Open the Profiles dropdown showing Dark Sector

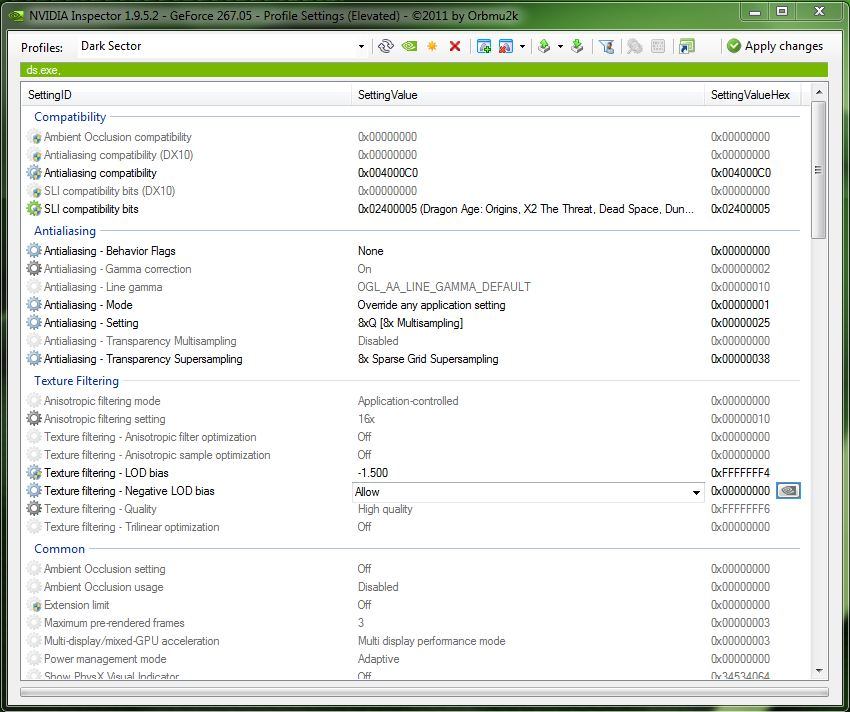(360, 47)
